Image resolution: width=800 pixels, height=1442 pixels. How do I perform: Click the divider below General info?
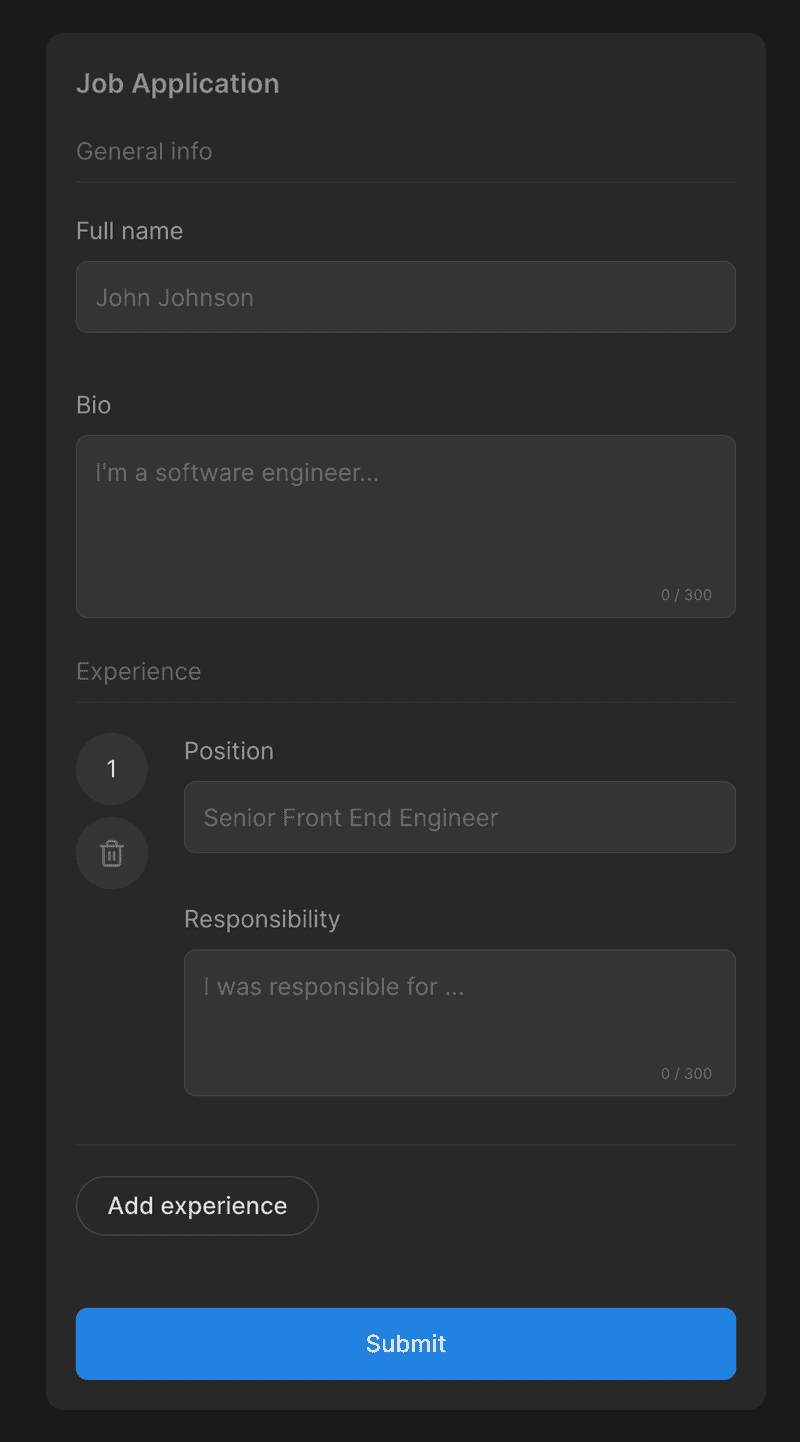pos(405,181)
